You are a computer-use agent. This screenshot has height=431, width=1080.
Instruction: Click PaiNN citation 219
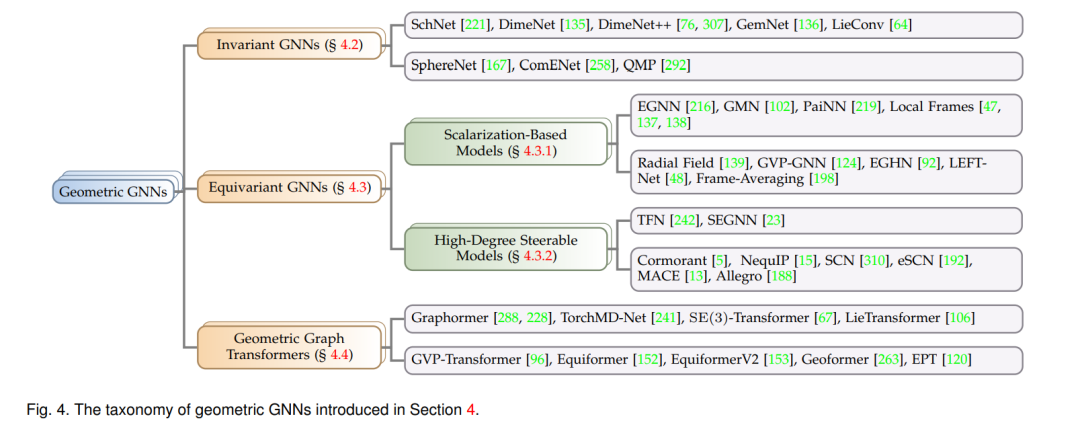[x=864, y=107]
